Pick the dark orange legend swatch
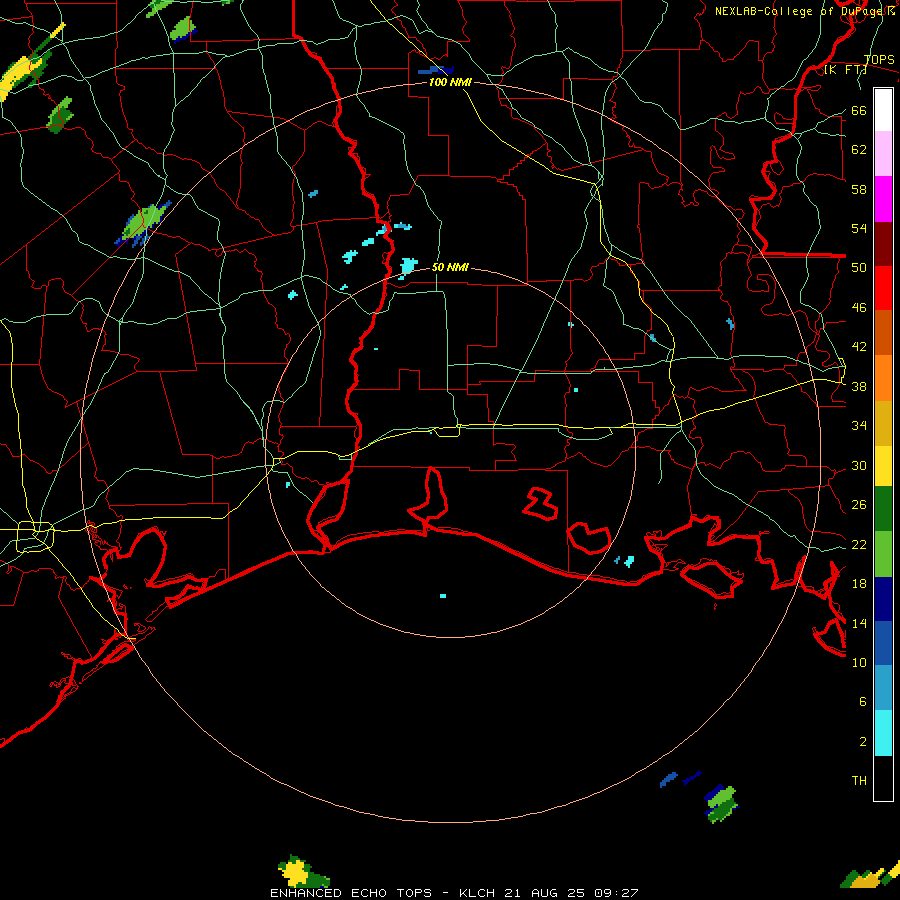This screenshot has width=900, height=900. coord(883,333)
